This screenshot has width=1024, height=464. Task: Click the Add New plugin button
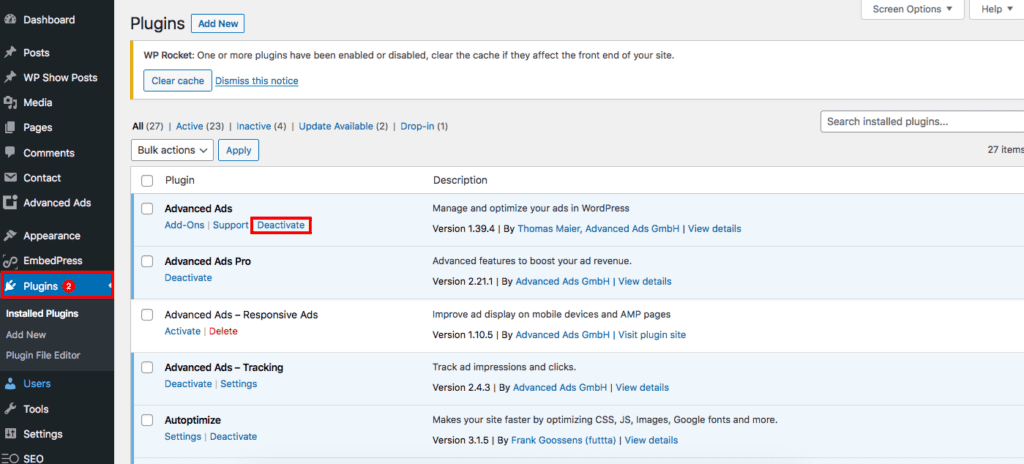click(218, 24)
